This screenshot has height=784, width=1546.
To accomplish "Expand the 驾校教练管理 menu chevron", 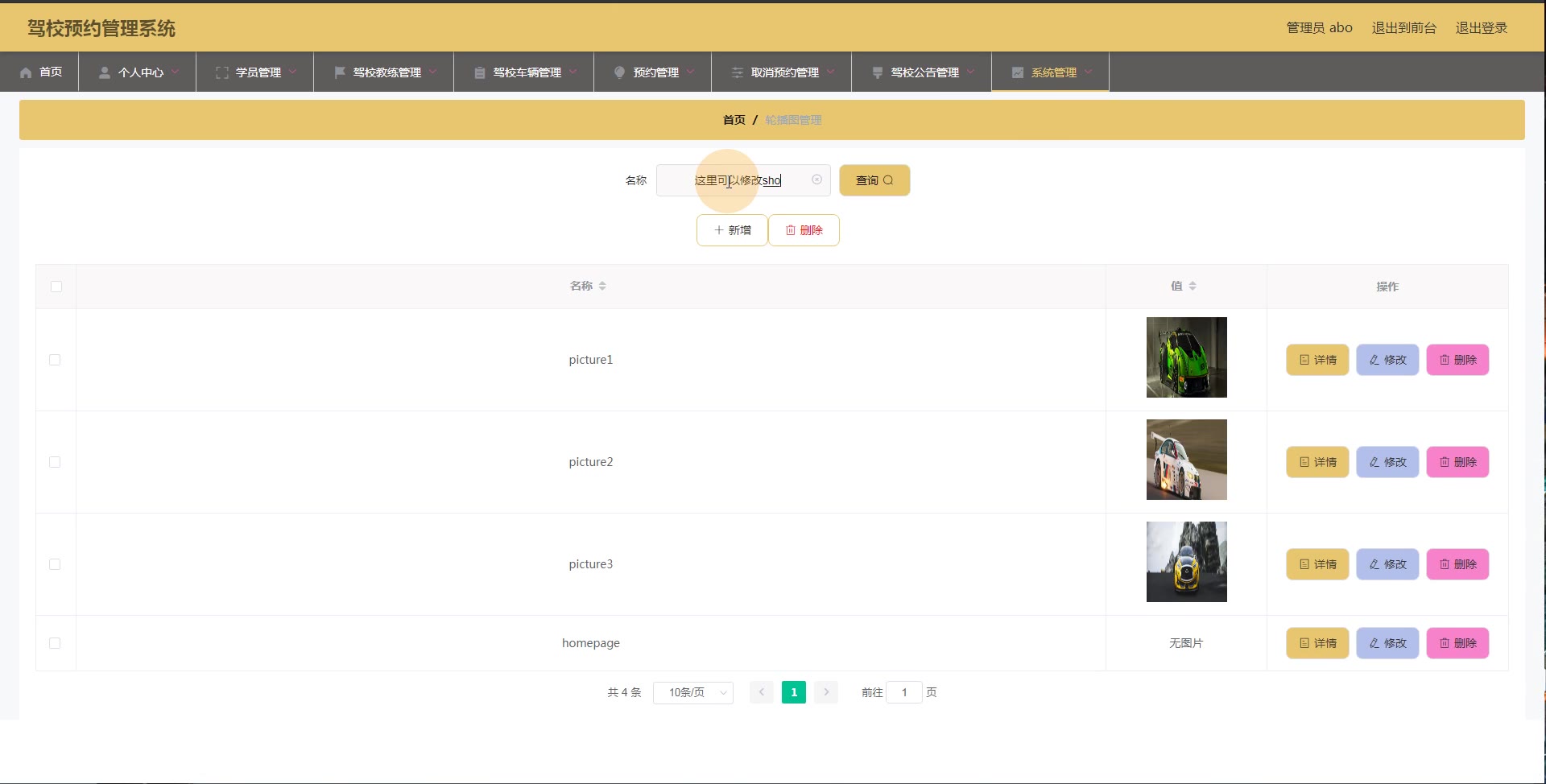I will 432,72.
